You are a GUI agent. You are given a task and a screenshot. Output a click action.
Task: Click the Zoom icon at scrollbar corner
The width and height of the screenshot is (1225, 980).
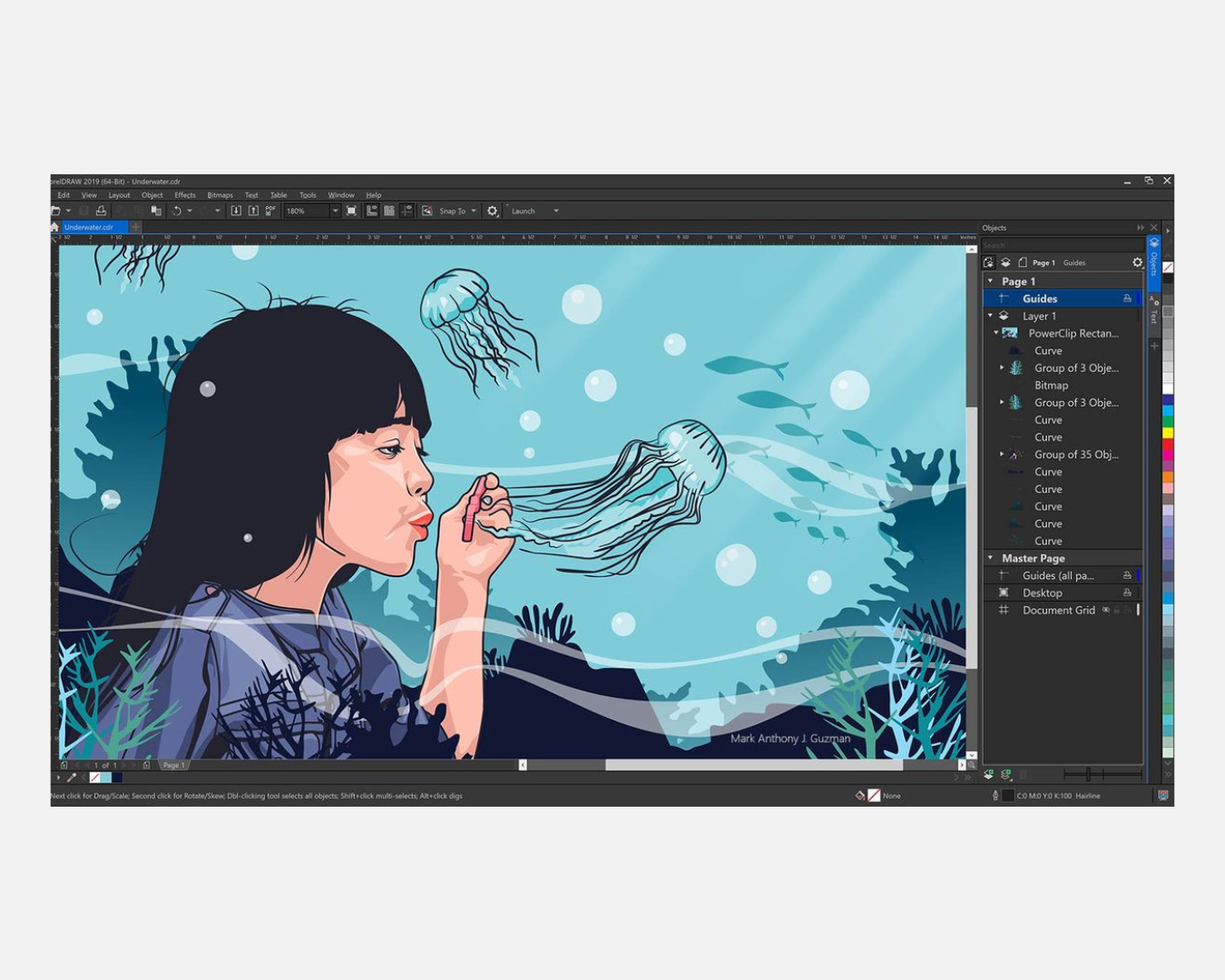[x=971, y=765]
